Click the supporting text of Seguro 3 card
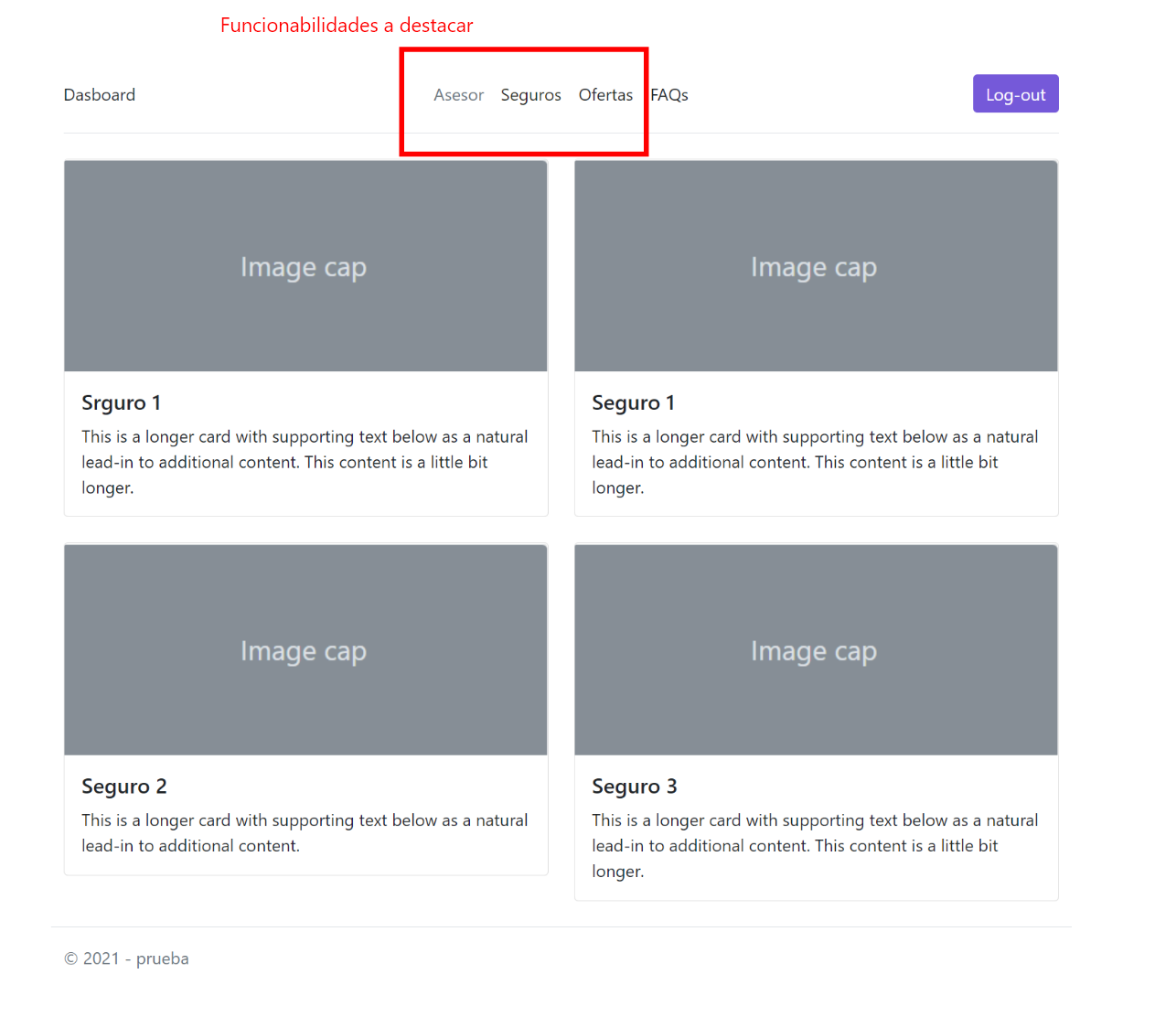The width and height of the screenshot is (1176, 1017). (814, 845)
